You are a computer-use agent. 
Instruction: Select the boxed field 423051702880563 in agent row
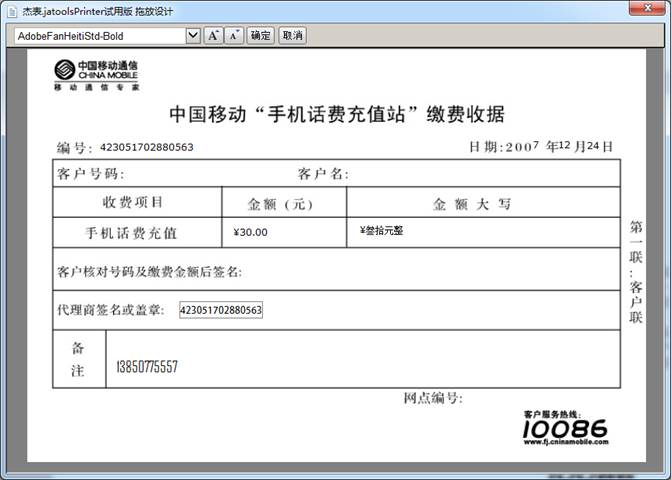[221, 310]
